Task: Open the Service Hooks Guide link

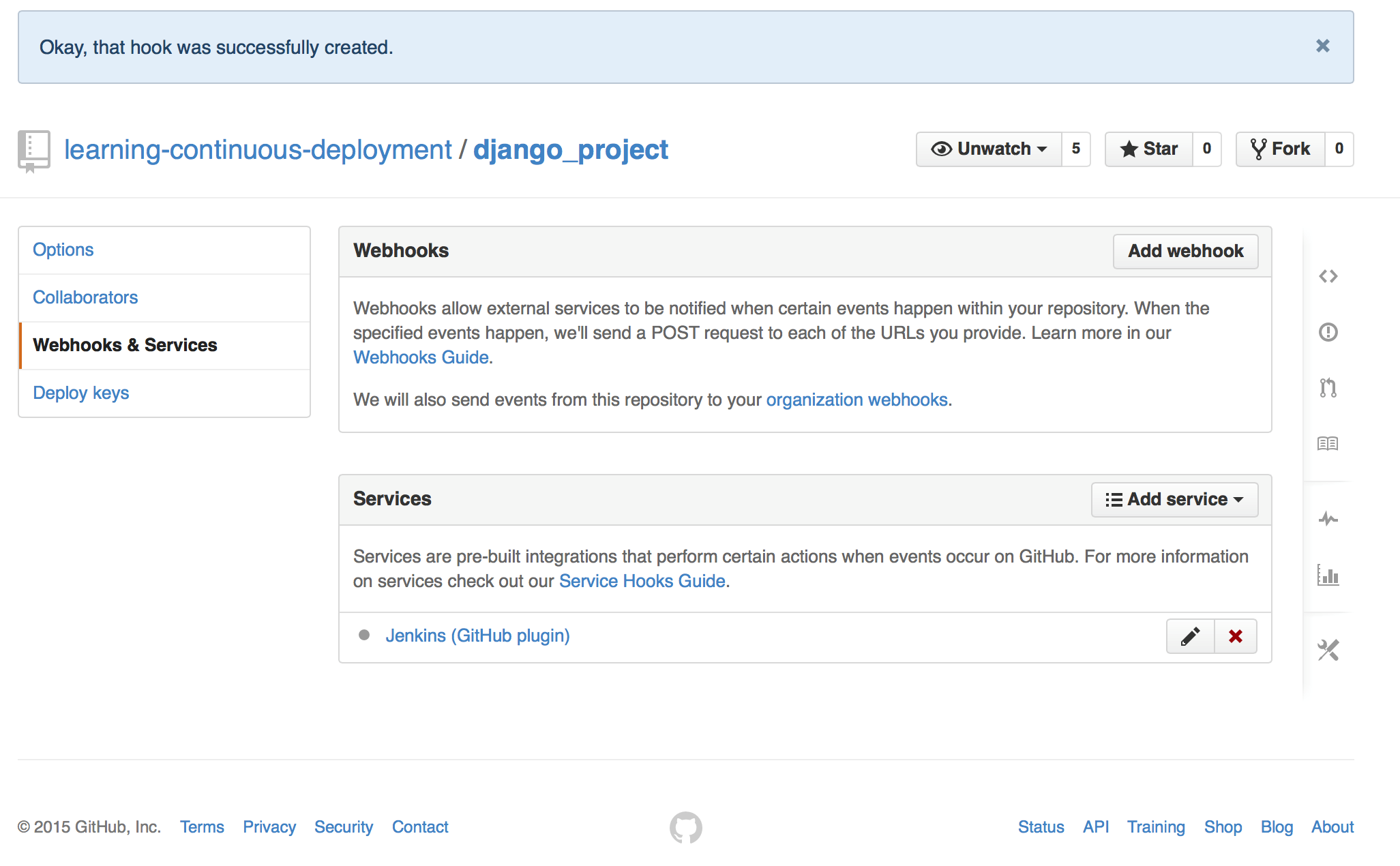Action: pos(642,581)
